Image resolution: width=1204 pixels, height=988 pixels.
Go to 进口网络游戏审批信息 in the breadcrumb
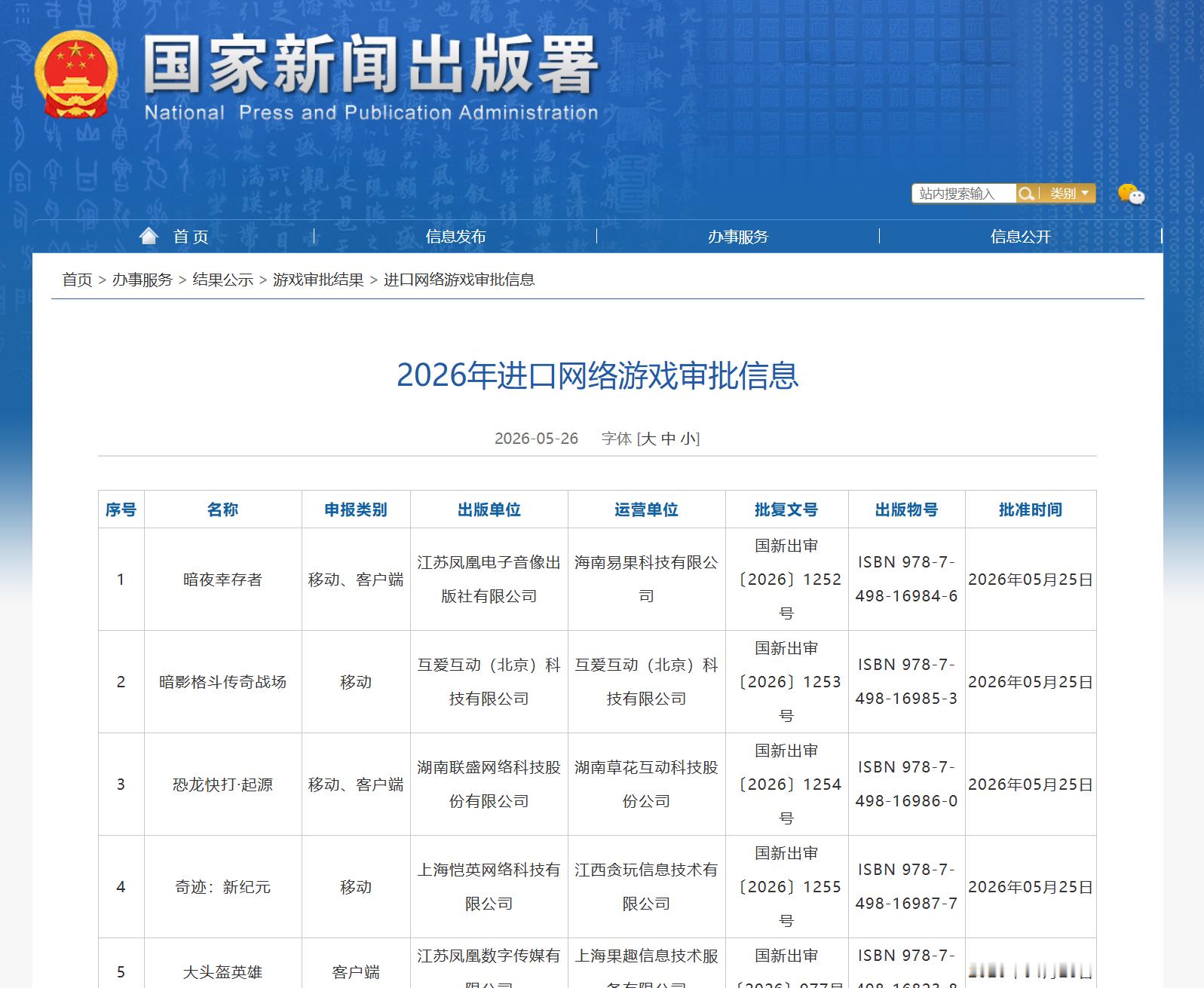tap(459, 280)
